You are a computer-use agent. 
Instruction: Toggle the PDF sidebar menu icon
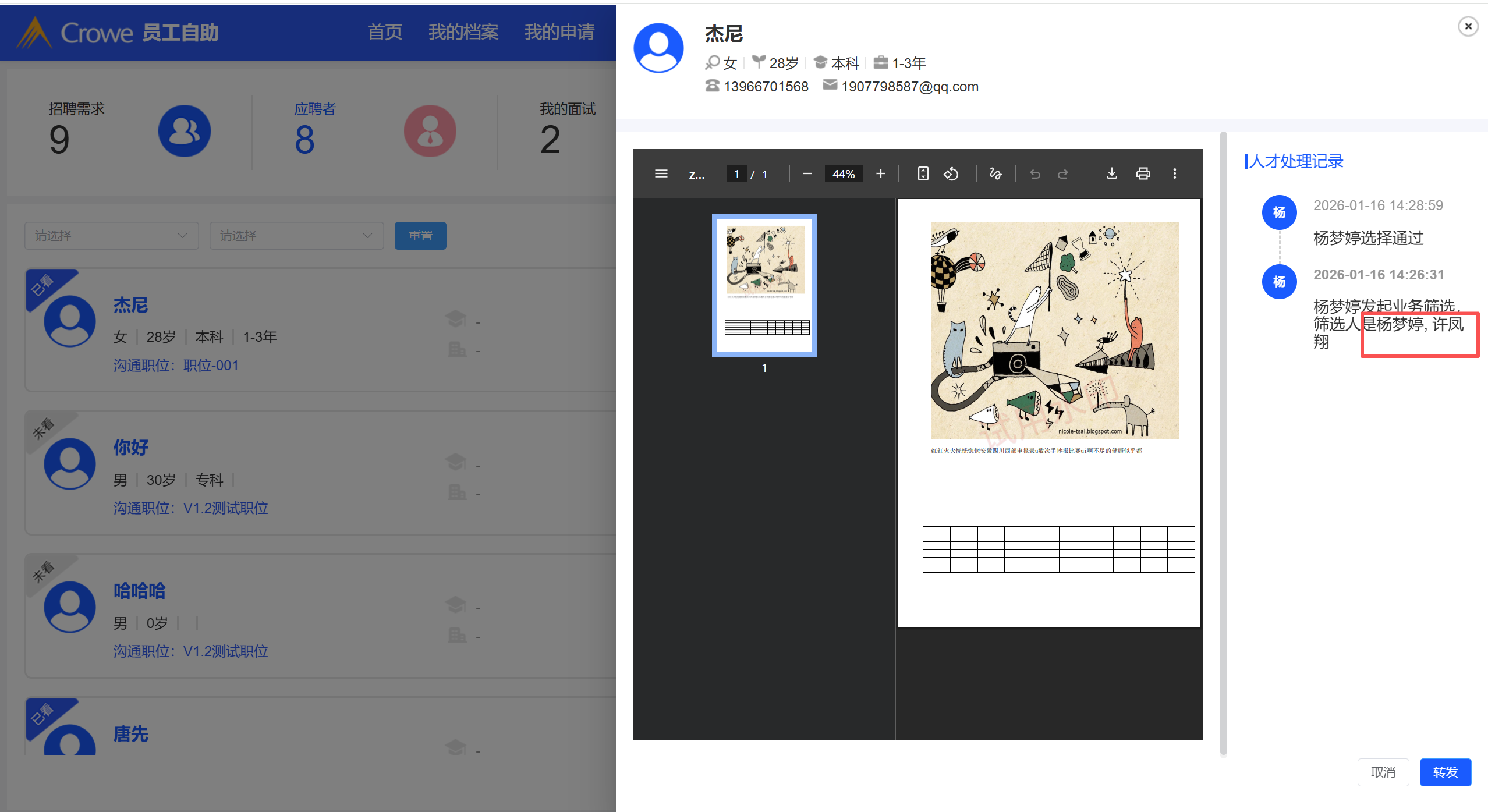point(661,173)
